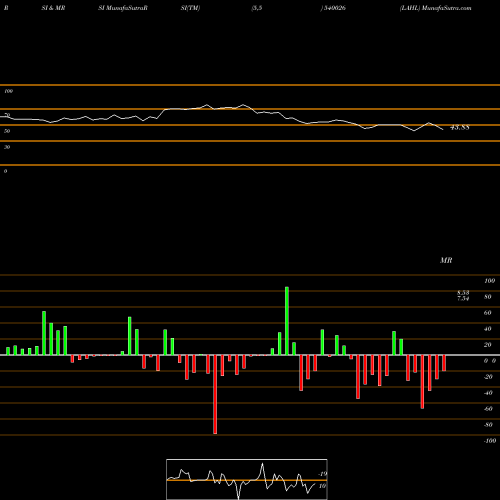Viewport: 500px width, 500px height.
Task: Click the '-40' label on MR axis
Action: (488, 393)
